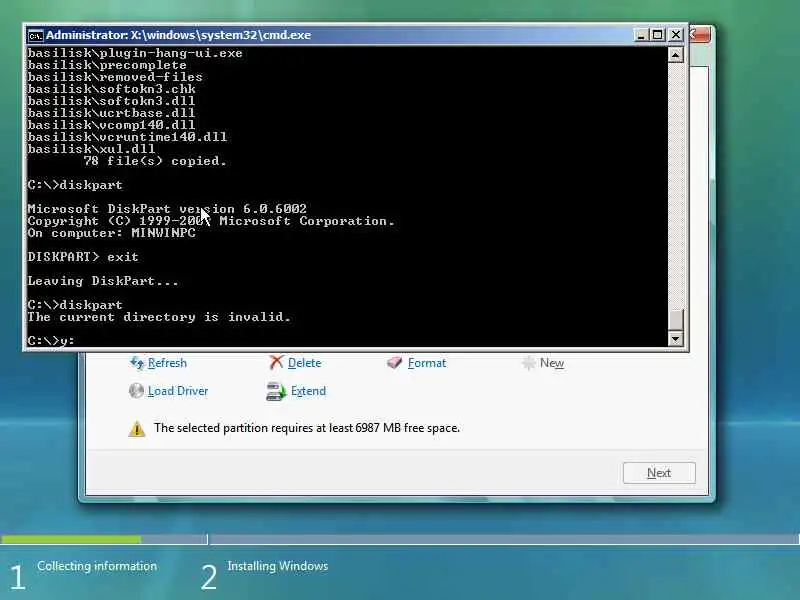Open the cmd.exe title bar system icon
This screenshot has width=800, height=600.
(x=36, y=35)
